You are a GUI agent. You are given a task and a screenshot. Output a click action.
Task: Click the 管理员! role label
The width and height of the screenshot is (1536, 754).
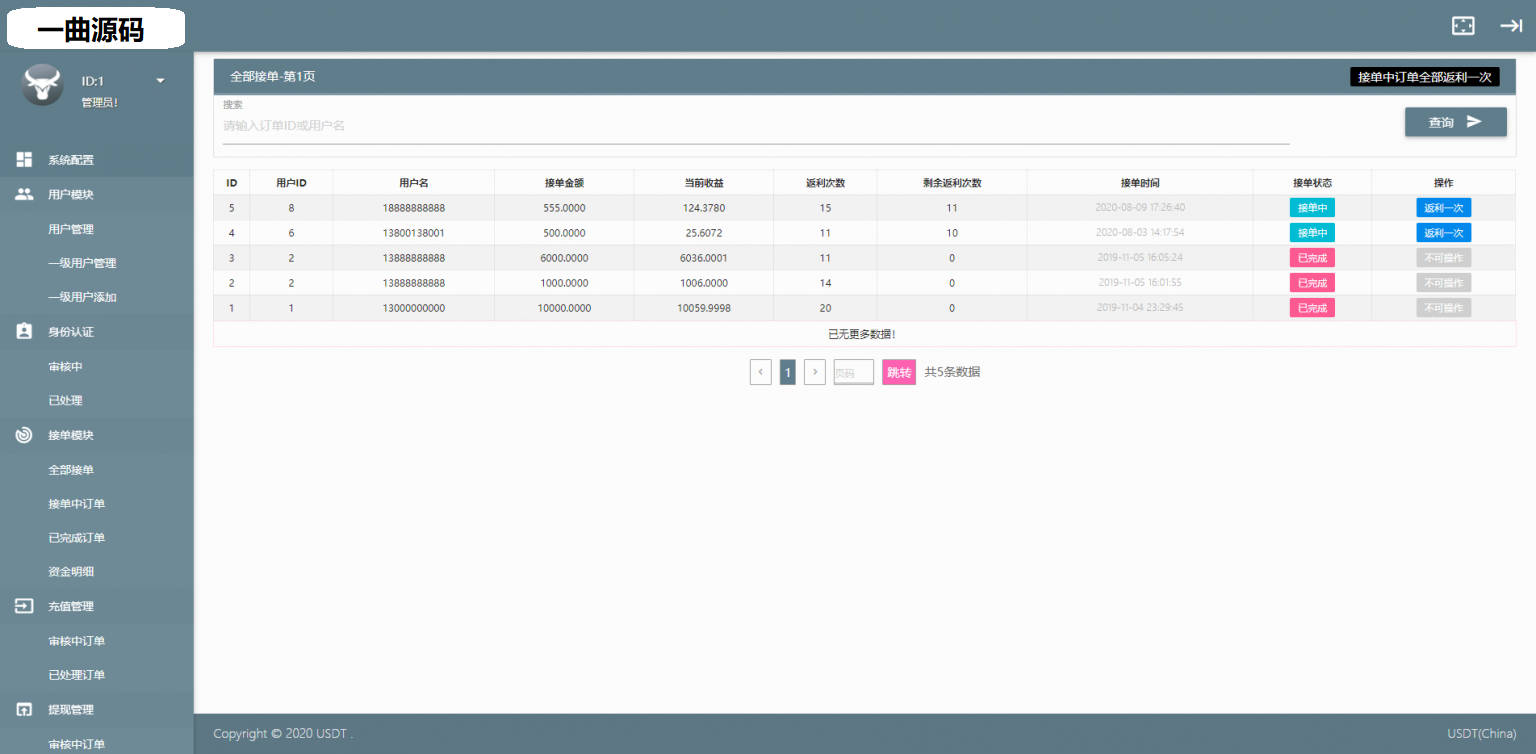coord(100,102)
